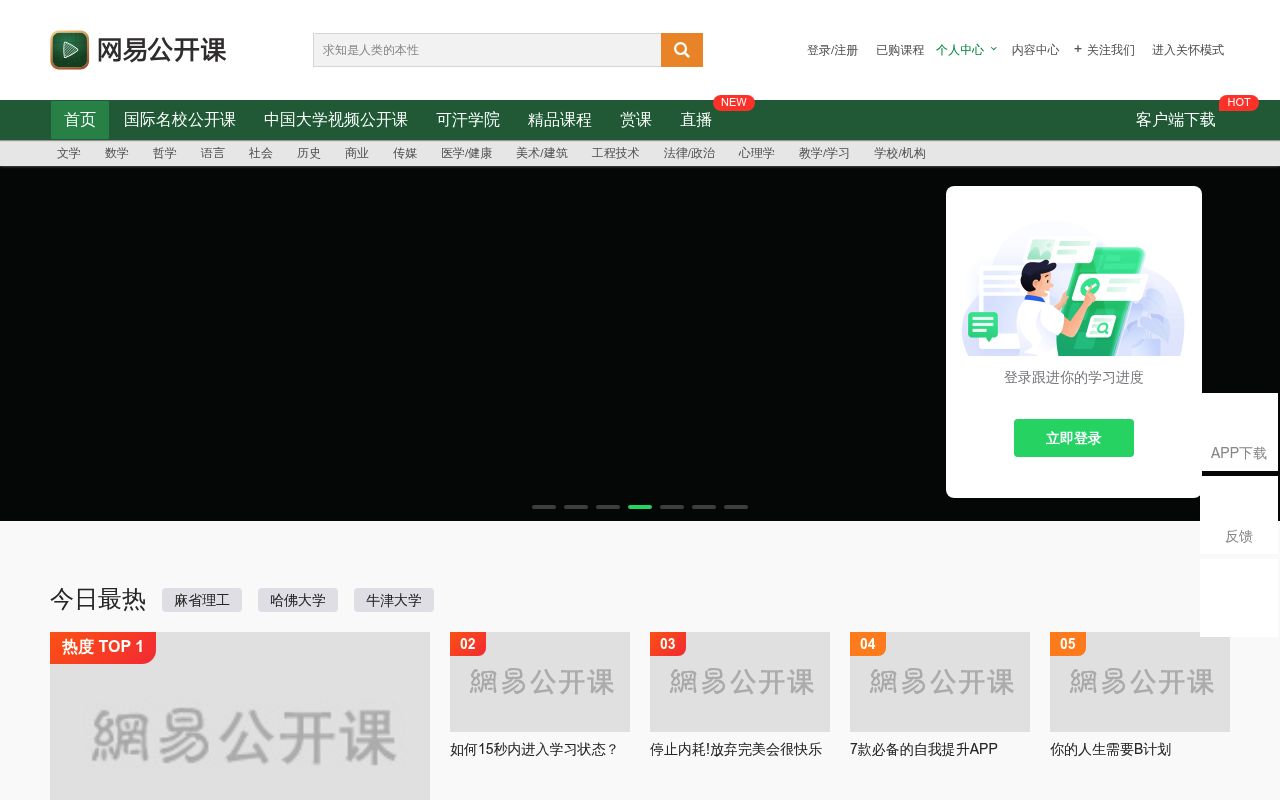Viewport: 1280px width, 800px height.
Task: Open 如何15秒内进入学习状态？ title
Action: pos(535,749)
